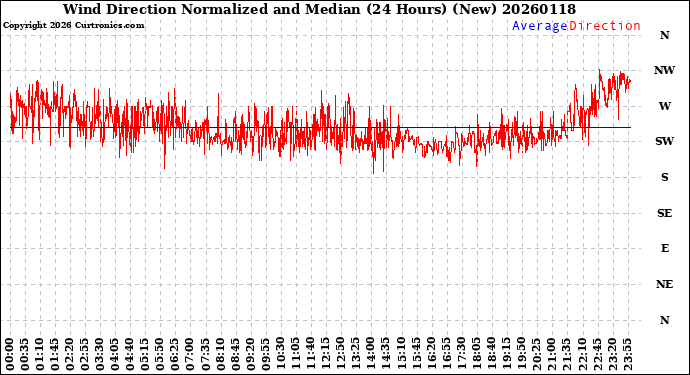690x375 pixels.
Task: Click the 23:55 time label
Action: pos(627,355)
